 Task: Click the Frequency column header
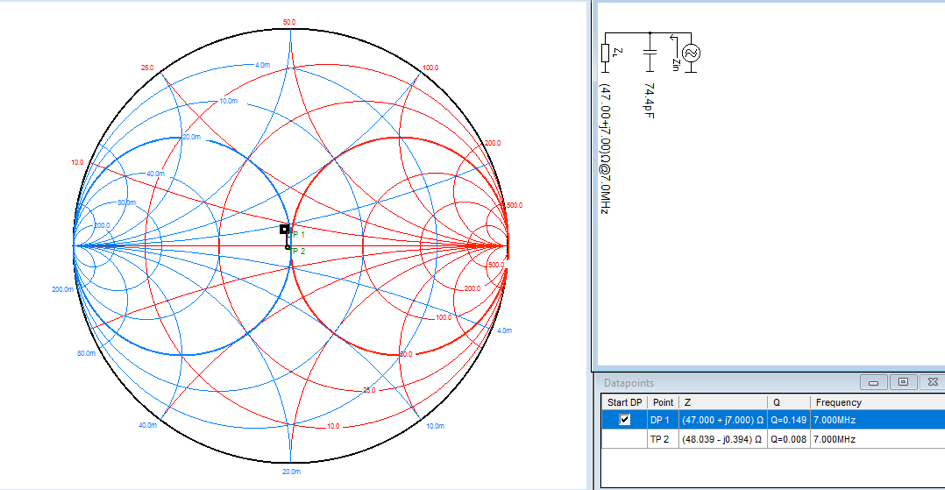pos(878,402)
